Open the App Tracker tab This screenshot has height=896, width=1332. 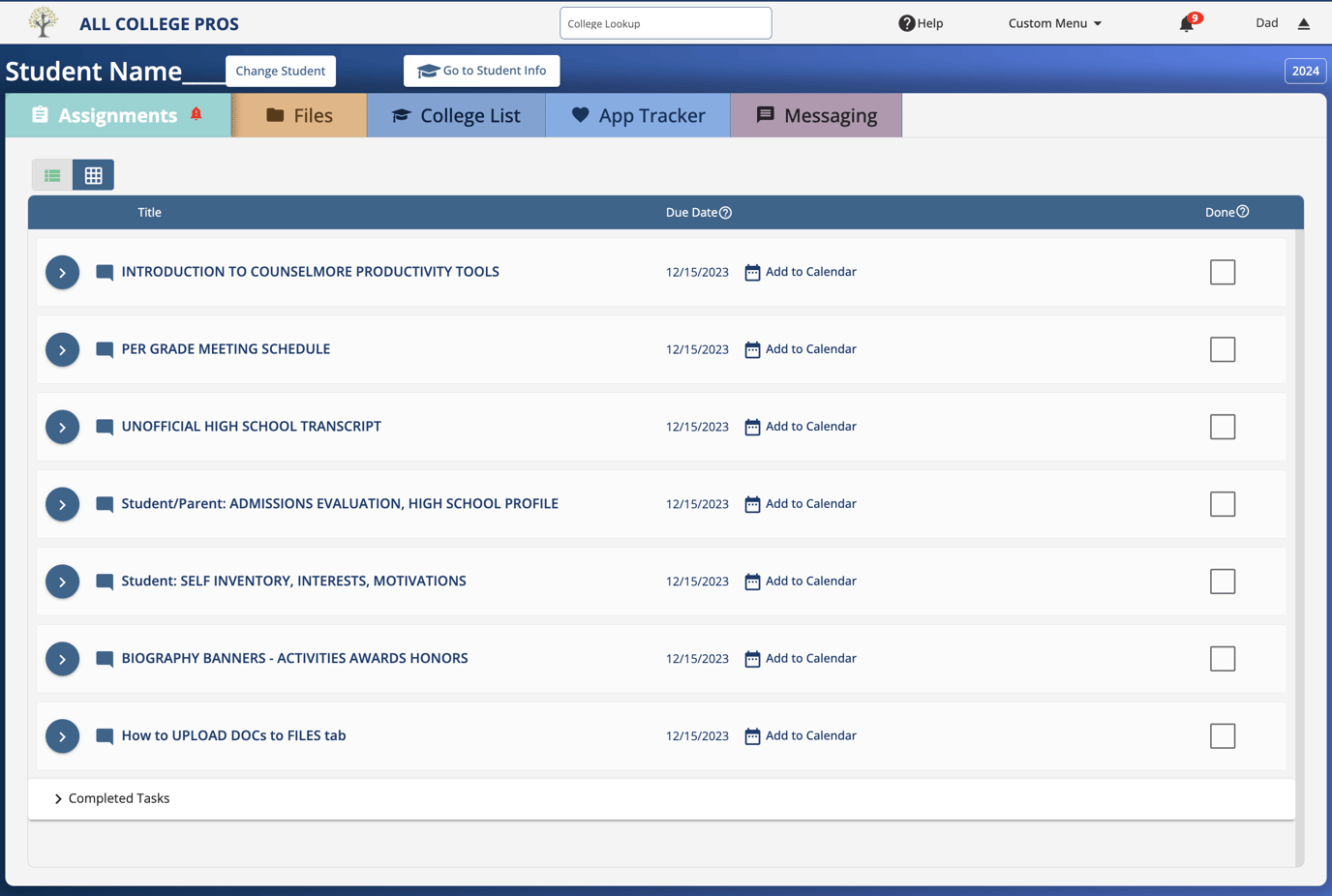(637, 114)
